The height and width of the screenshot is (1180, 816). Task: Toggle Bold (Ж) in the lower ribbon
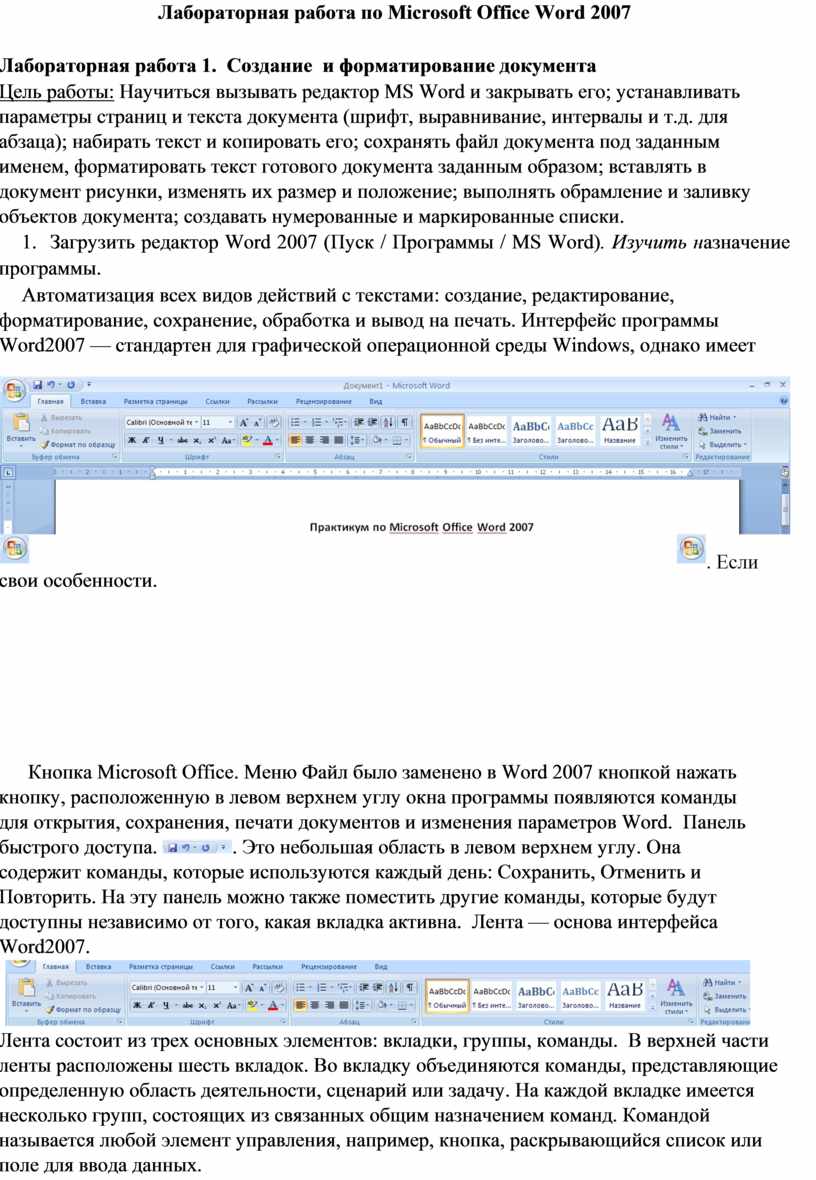coord(136,1005)
